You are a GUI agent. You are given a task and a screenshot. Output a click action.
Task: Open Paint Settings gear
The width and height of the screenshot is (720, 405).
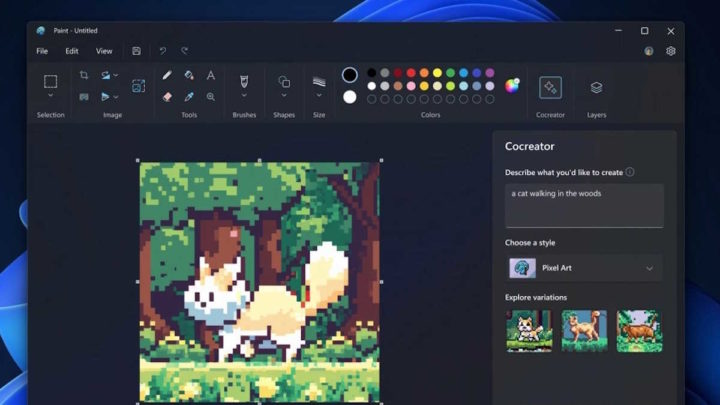tap(671, 51)
